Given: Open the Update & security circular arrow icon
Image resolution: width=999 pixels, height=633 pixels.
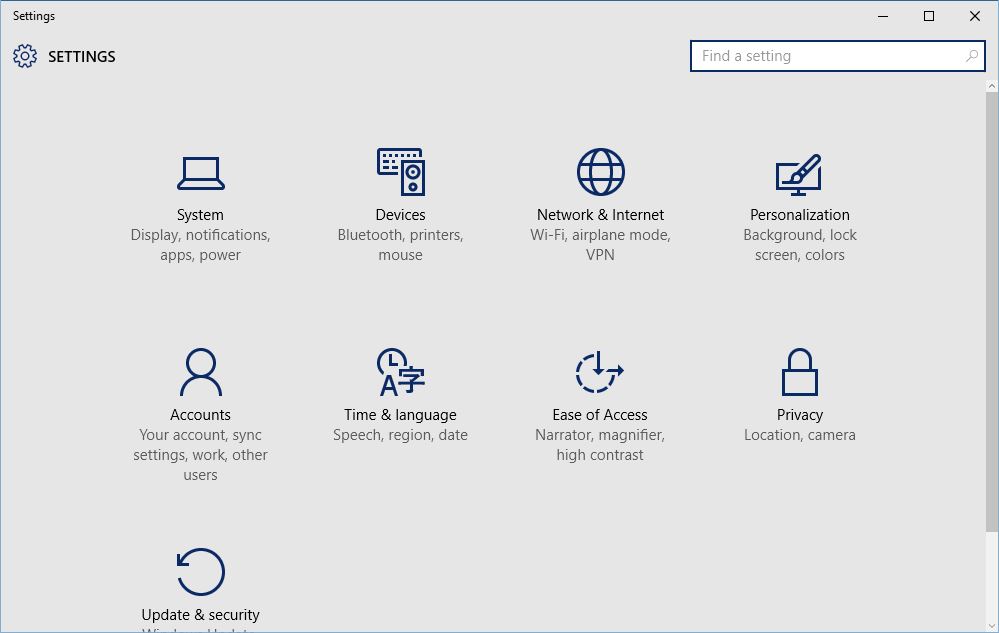Looking at the screenshot, I should pyautogui.click(x=201, y=572).
